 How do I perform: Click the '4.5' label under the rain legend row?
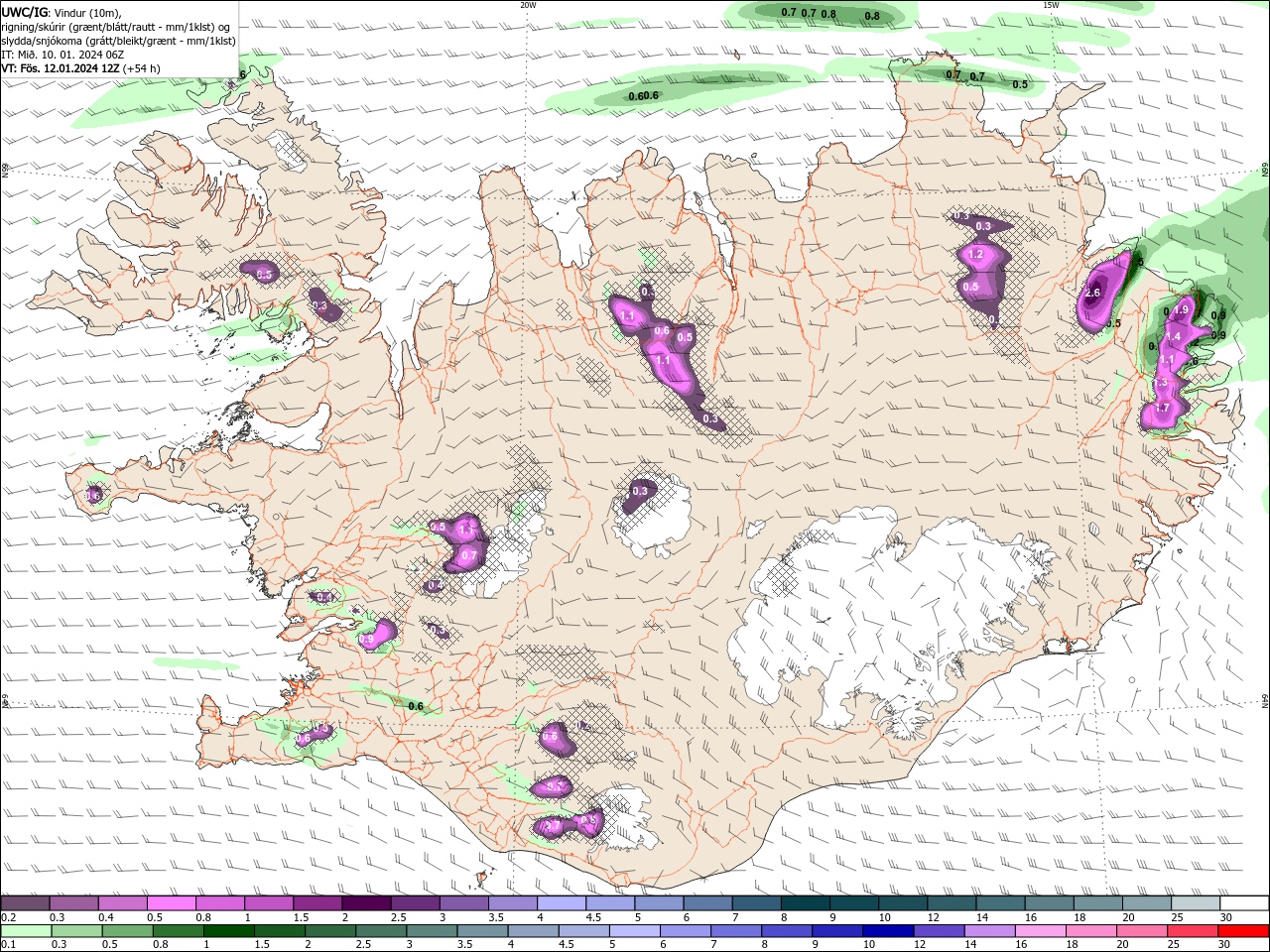click(x=566, y=945)
